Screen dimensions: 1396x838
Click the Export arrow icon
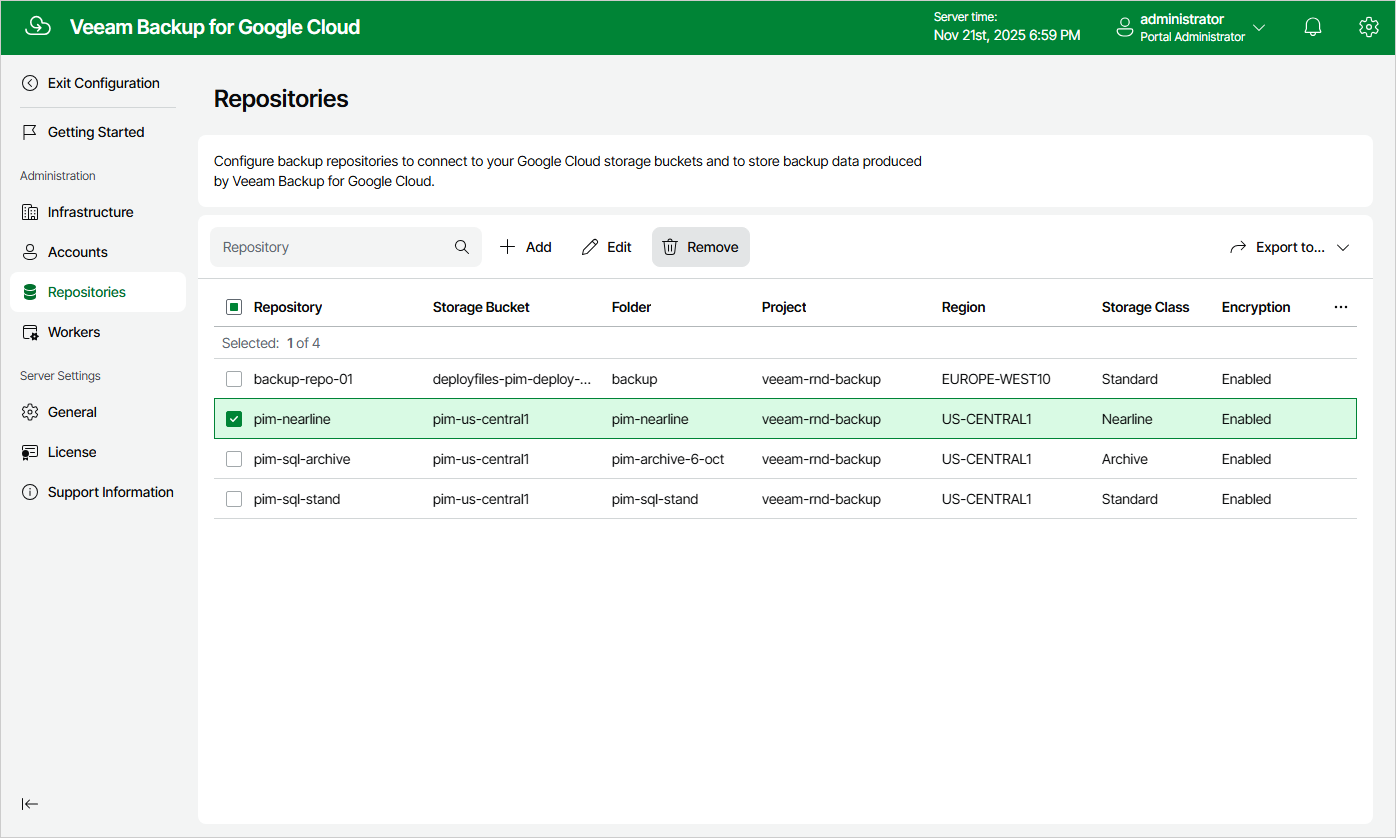1238,247
